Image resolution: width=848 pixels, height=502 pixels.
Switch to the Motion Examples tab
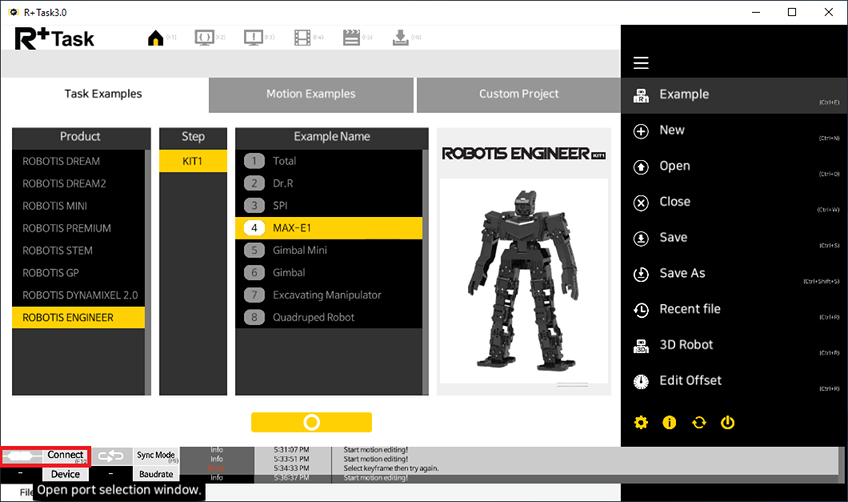point(311,94)
